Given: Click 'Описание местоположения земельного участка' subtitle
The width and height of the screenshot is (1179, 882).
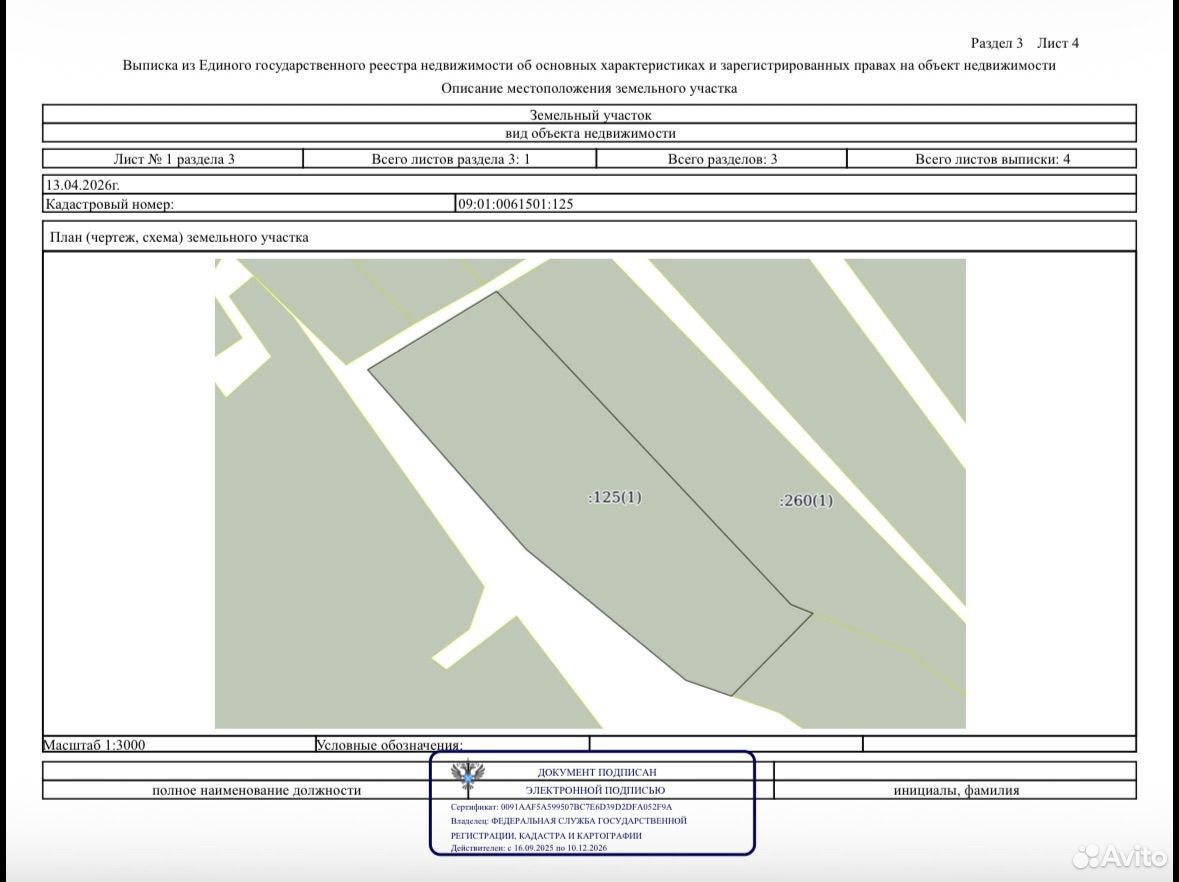Looking at the screenshot, I should pyautogui.click(x=589, y=88).
